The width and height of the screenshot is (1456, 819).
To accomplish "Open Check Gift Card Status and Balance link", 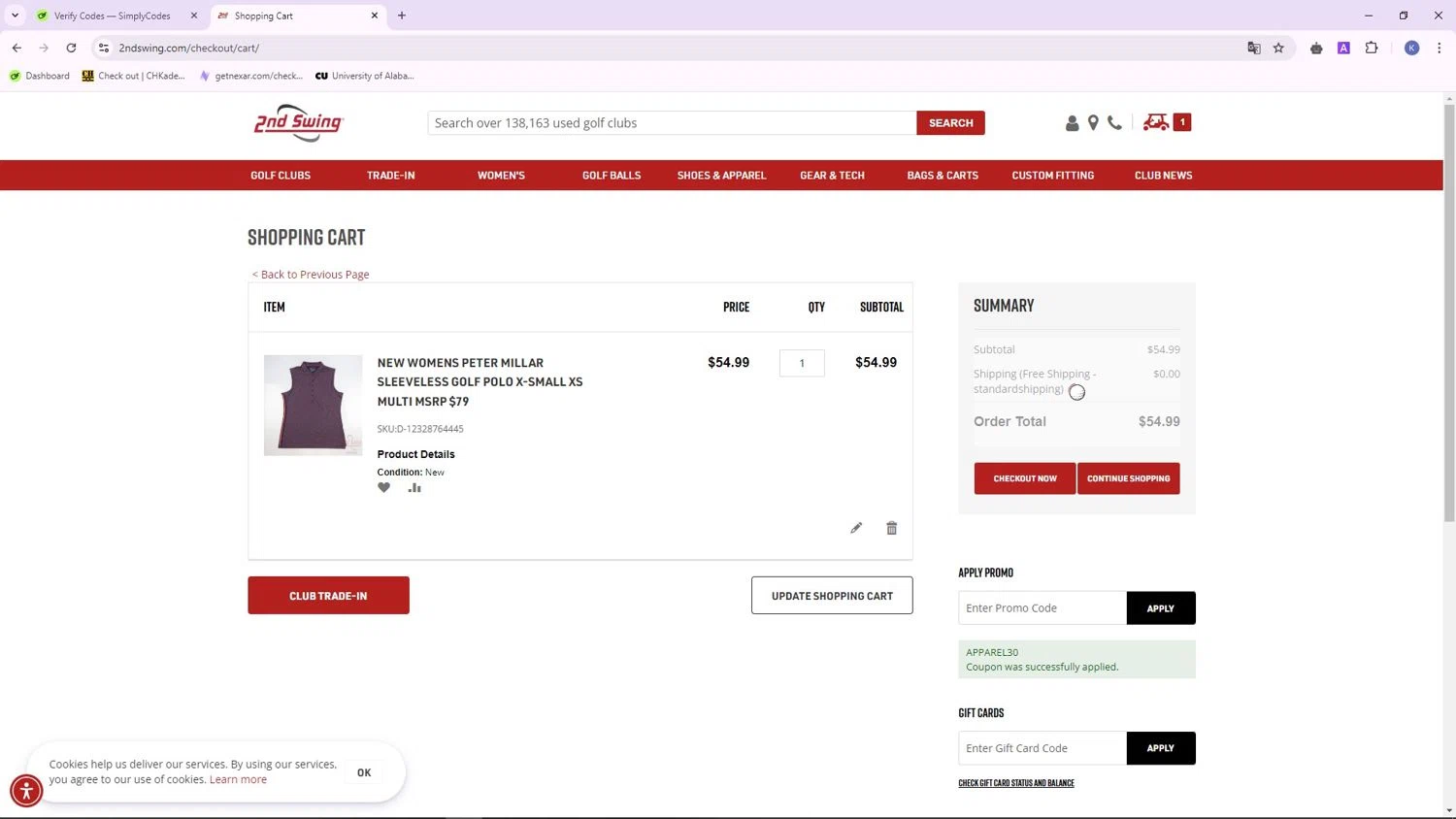I will (1016, 783).
